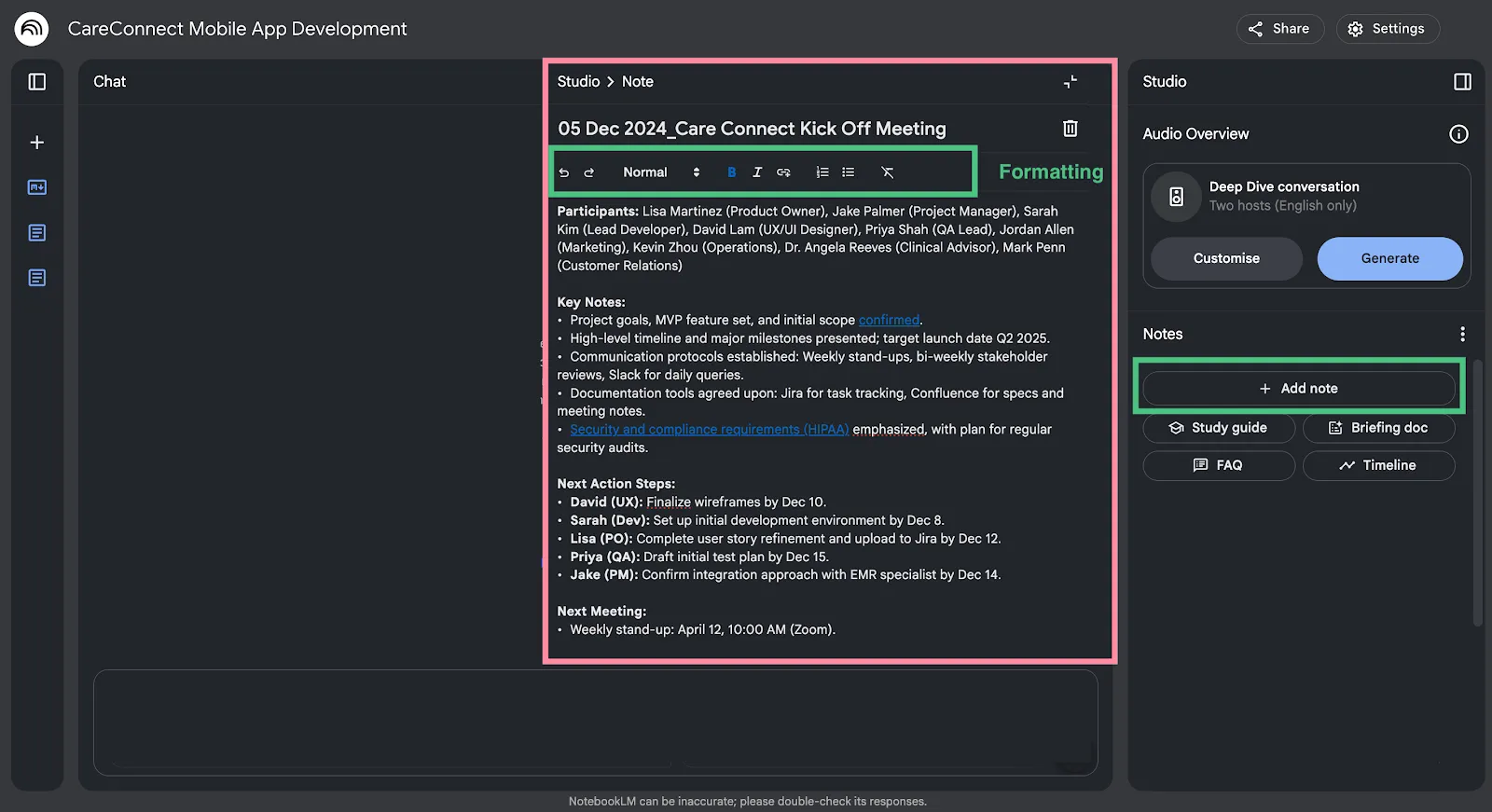The width and height of the screenshot is (1492, 812).
Task: Click the chat input box
Action: (595, 722)
